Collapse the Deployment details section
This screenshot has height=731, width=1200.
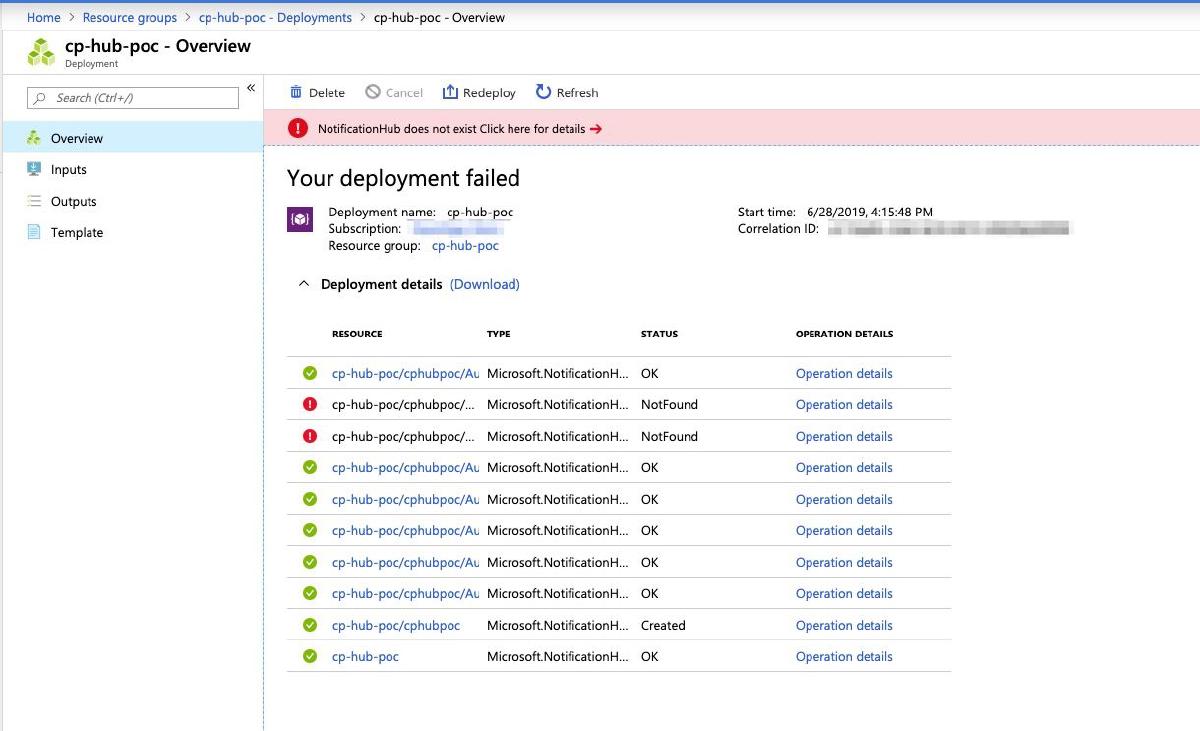pyautogui.click(x=304, y=284)
